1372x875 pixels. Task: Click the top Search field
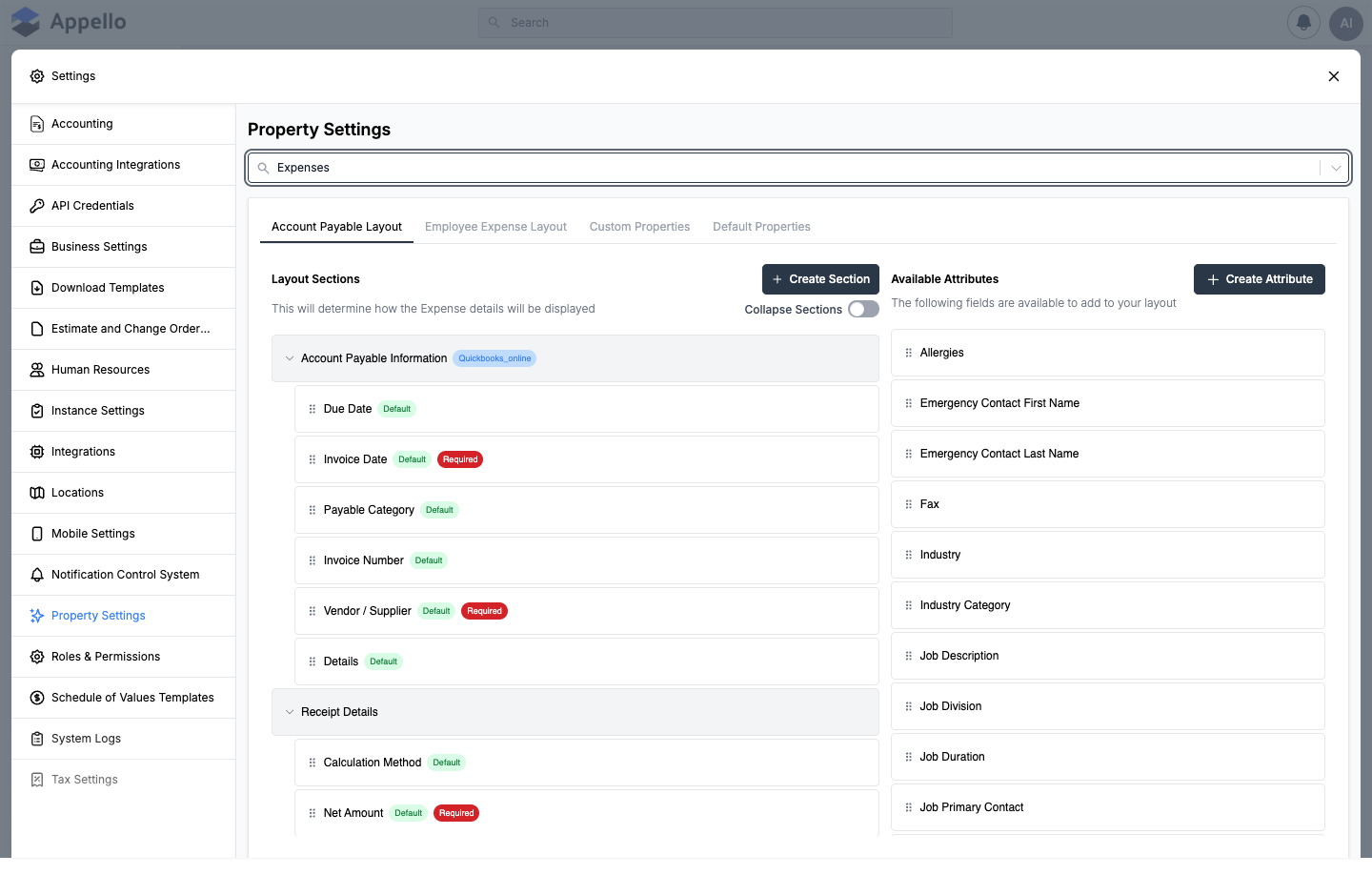pyautogui.click(x=716, y=23)
